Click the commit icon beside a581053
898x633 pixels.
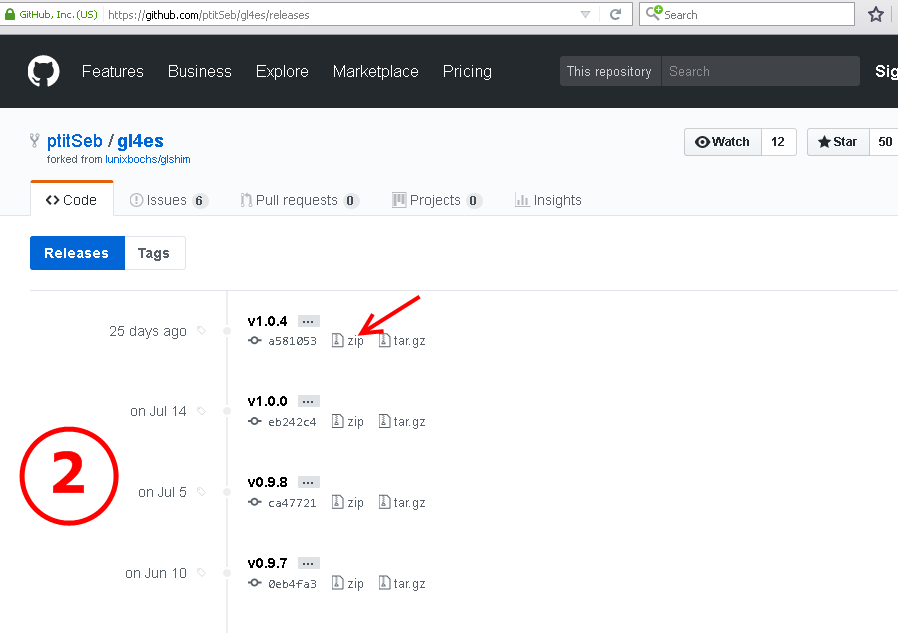pyautogui.click(x=254, y=340)
